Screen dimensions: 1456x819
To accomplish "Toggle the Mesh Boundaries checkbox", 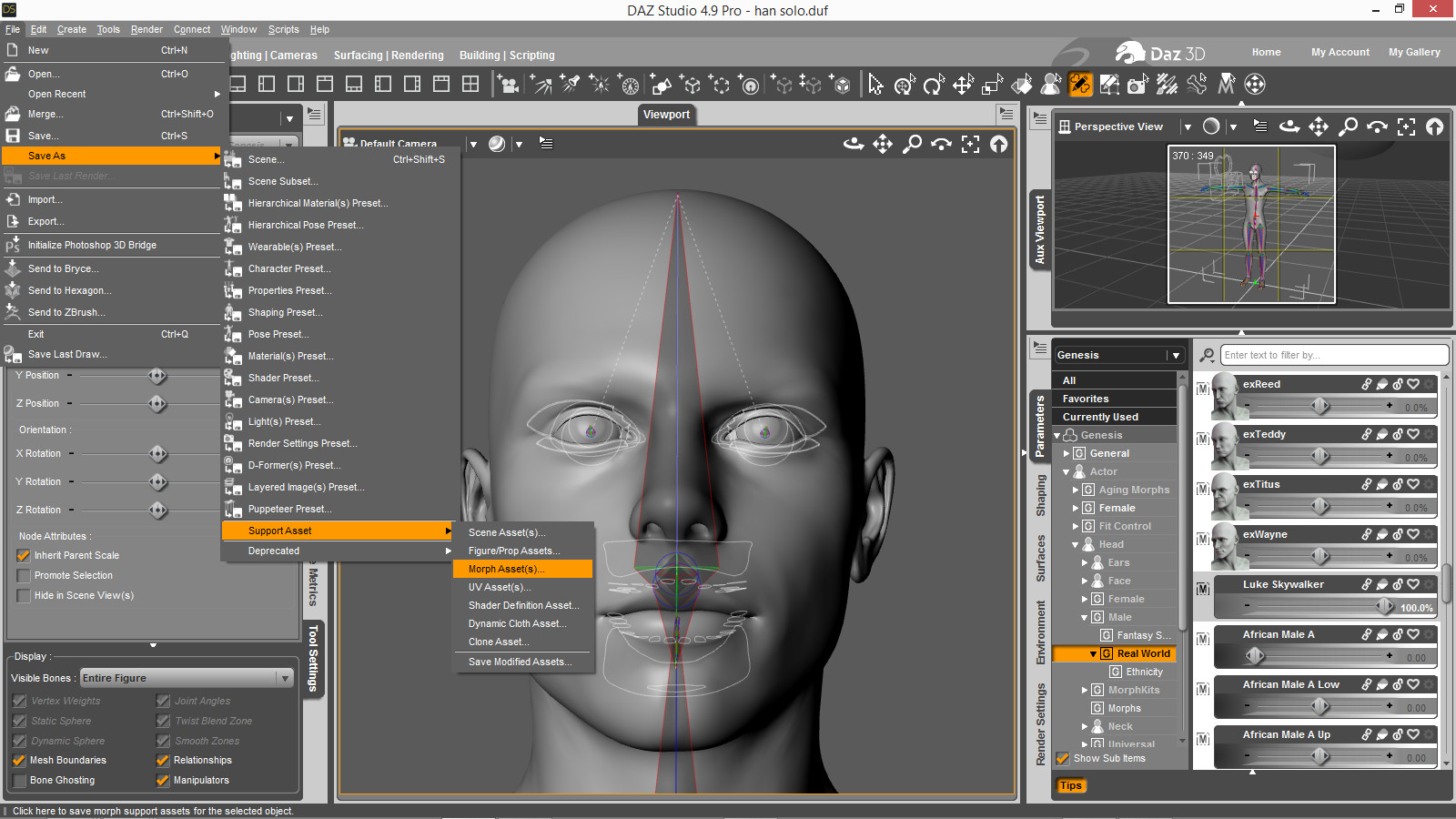I will [19, 760].
